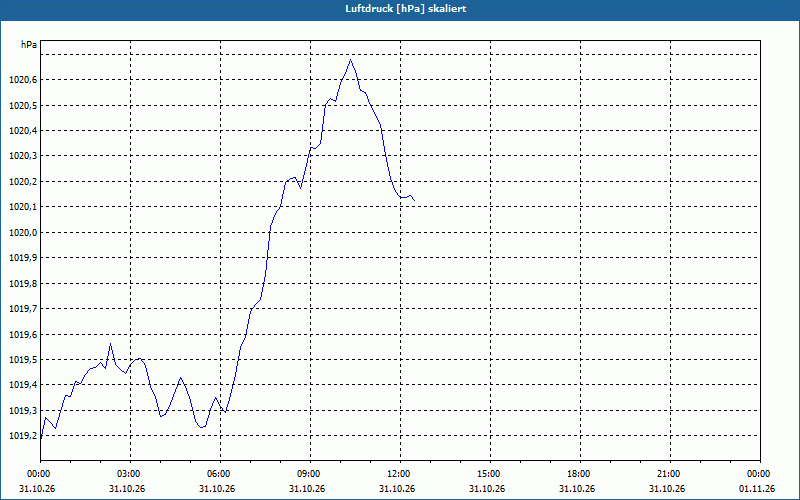Select the 1019,7 y-axis label
This screenshot has width=800, height=500.
click(x=23, y=309)
